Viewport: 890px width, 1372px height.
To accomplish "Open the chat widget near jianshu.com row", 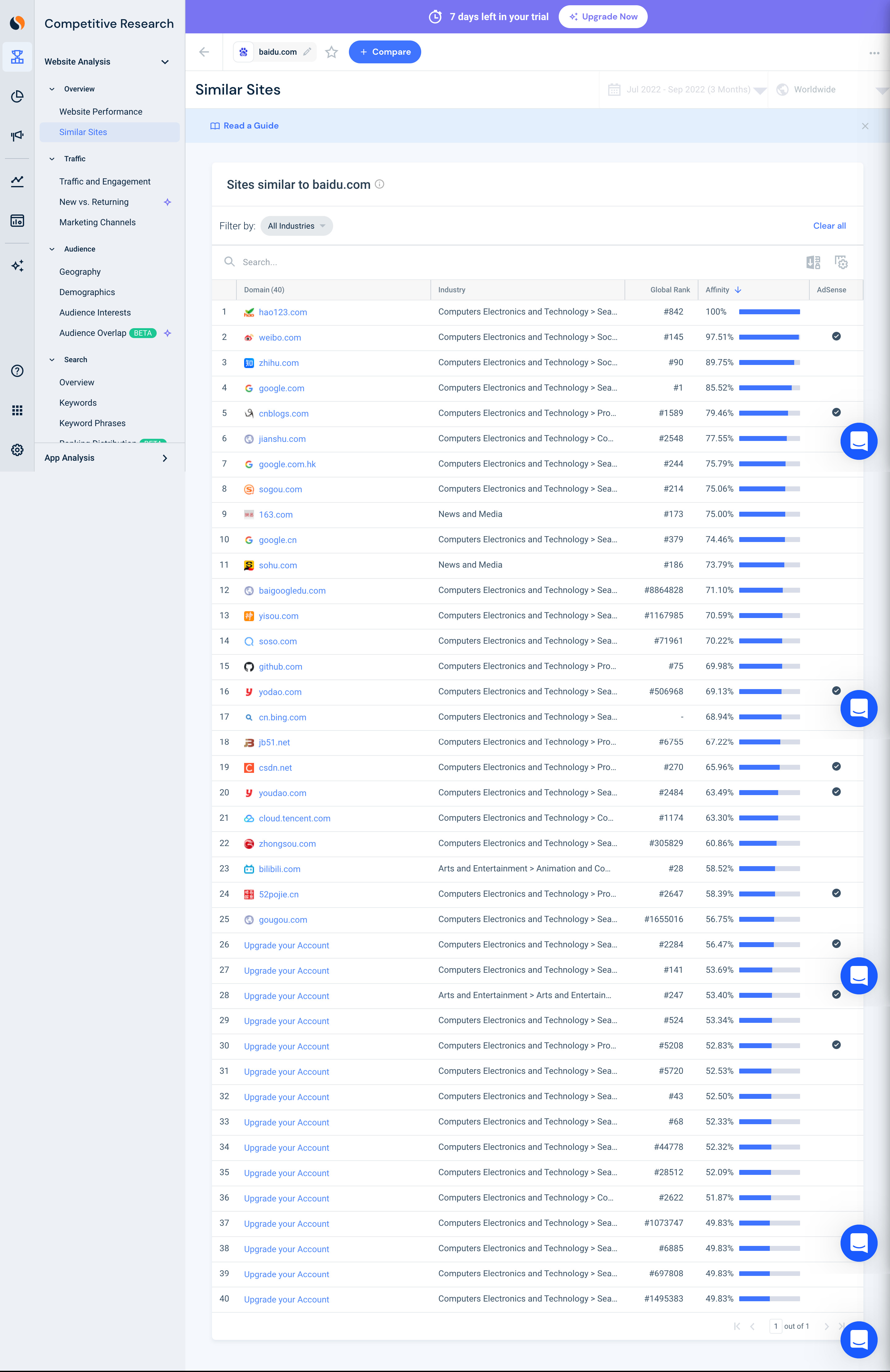I will point(858,442).
